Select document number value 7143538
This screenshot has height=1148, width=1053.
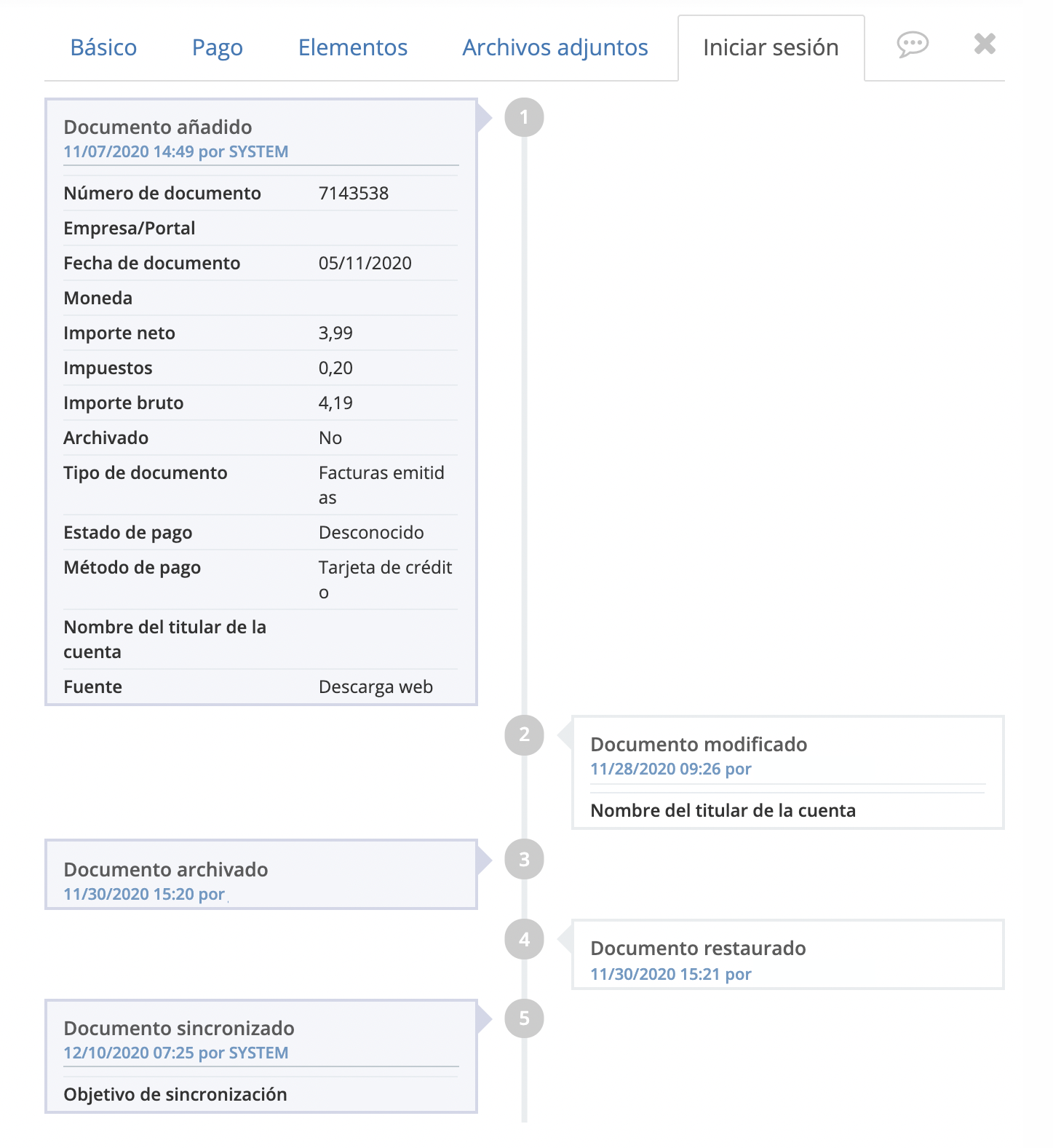(354, 193)
